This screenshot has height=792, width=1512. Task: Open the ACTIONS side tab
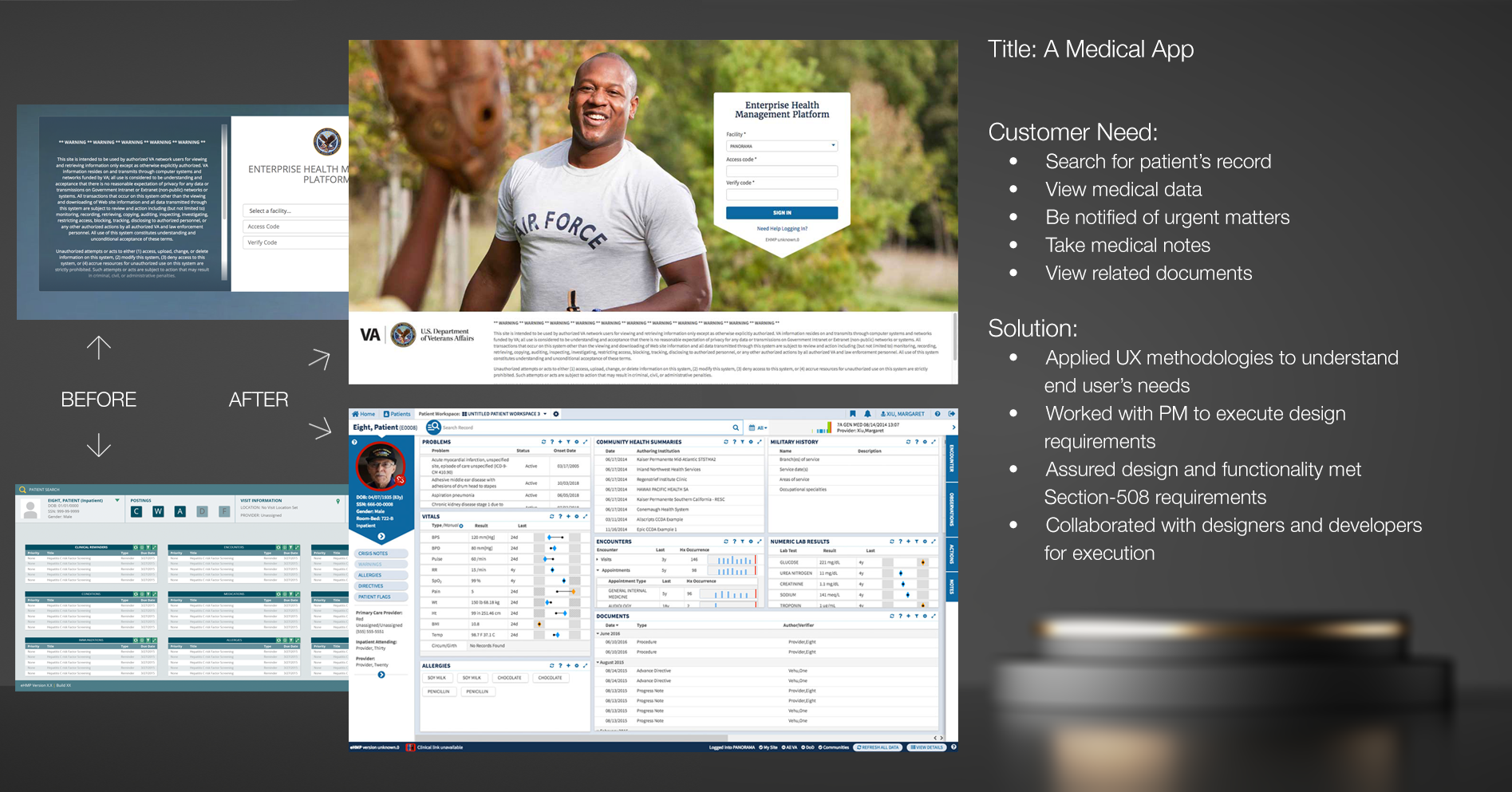952,554
